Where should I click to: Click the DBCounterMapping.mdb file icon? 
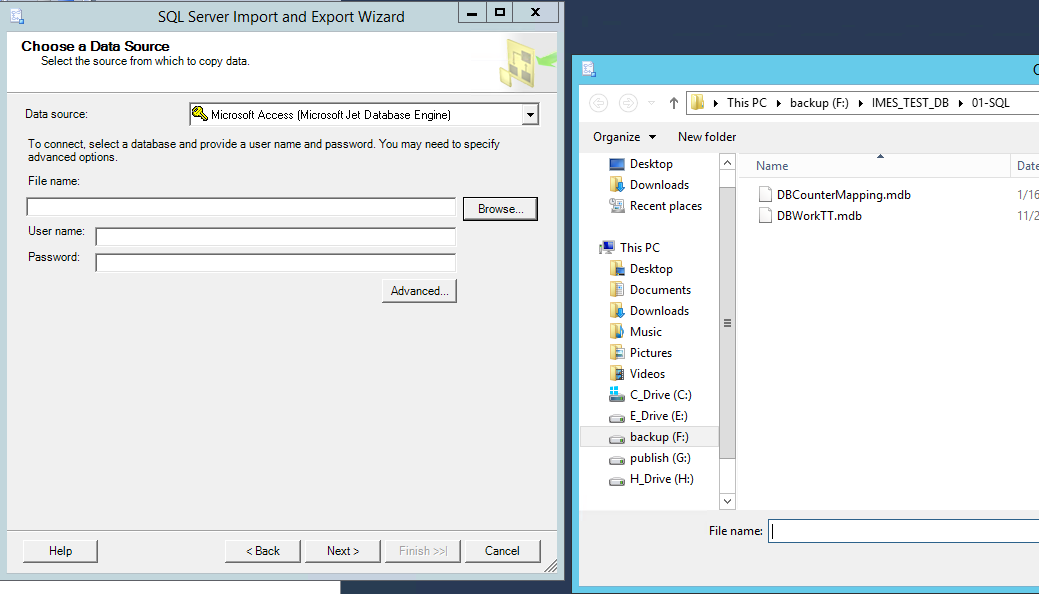(765, 194)
